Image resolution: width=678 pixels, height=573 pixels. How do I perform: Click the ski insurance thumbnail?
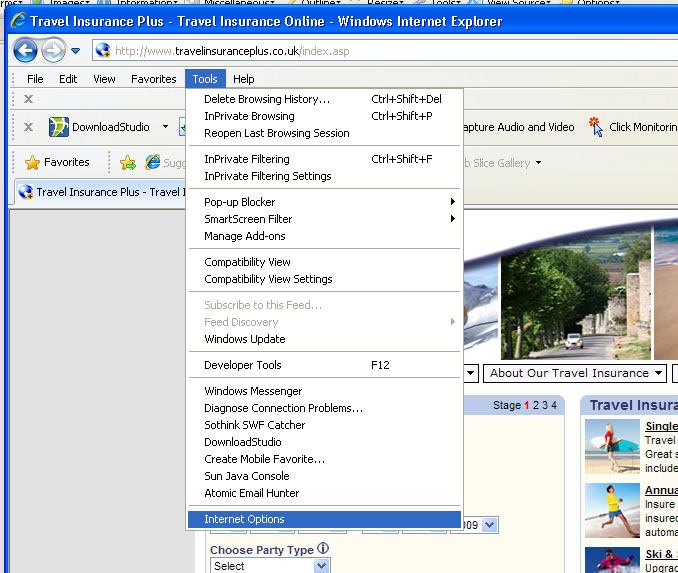(612, 560)
